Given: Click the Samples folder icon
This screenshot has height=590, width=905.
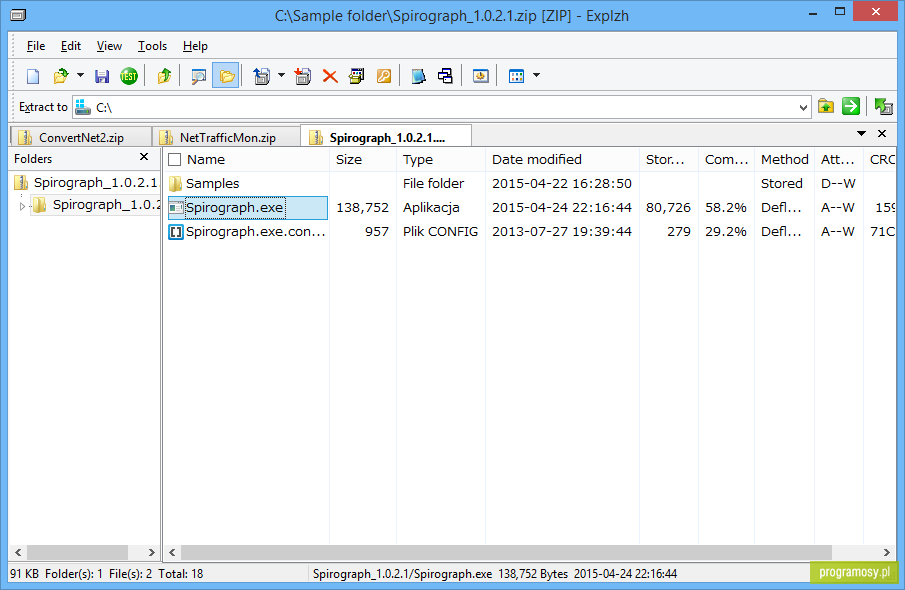Looking at the screenshot, I should pyautogui.click(x=175, y=184).
